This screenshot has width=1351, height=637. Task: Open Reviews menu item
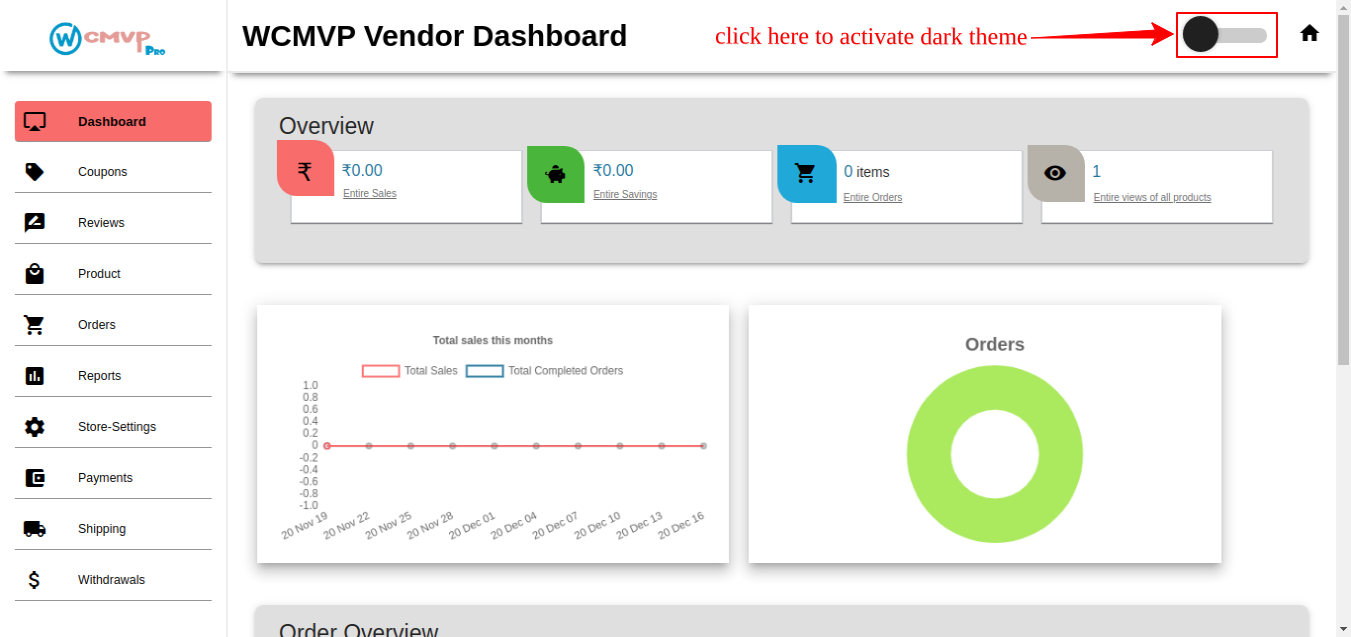(x=113, y=223)
